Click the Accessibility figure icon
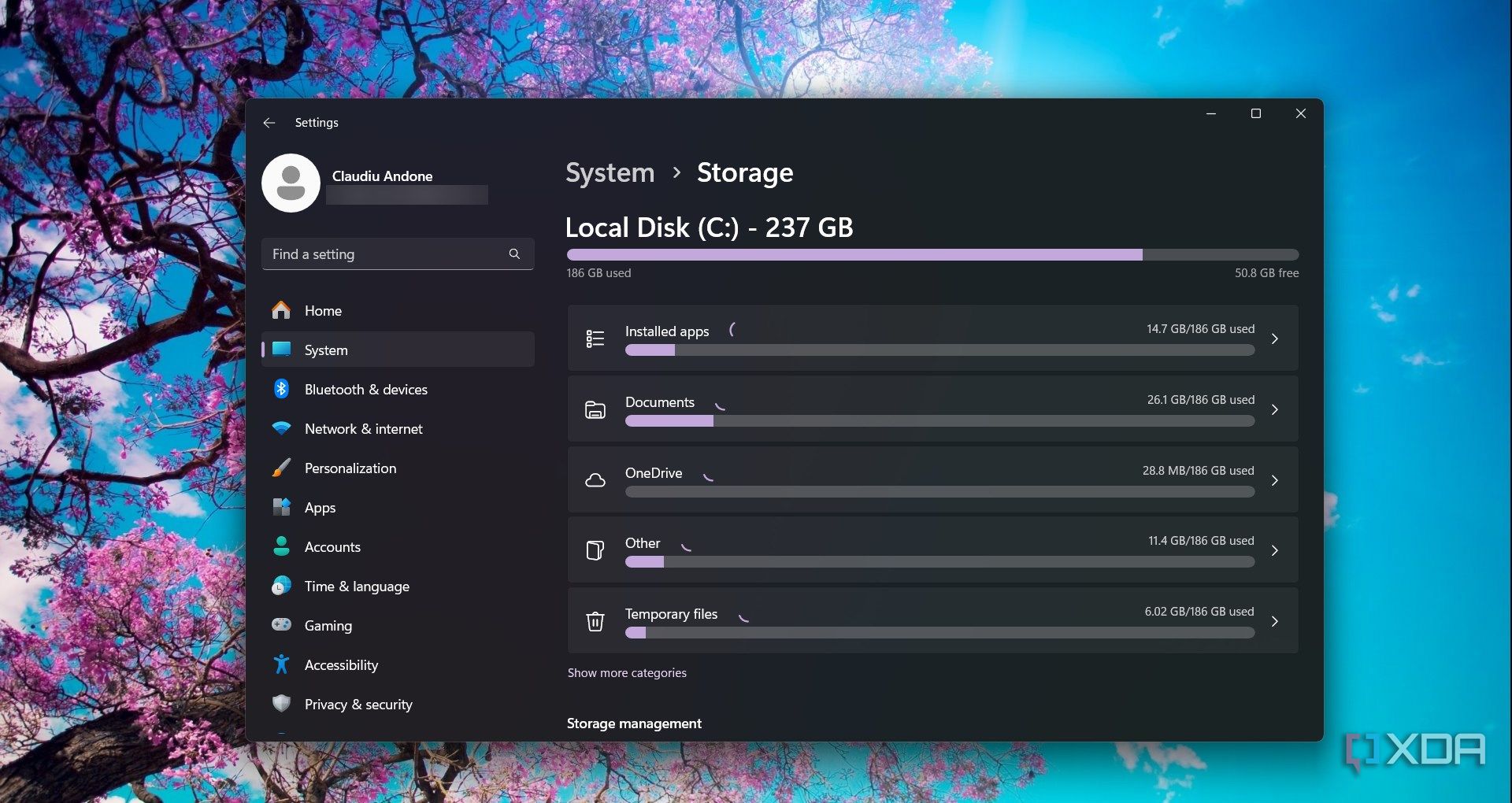This screenshot has width=1512, height=803. pos(281,664)
